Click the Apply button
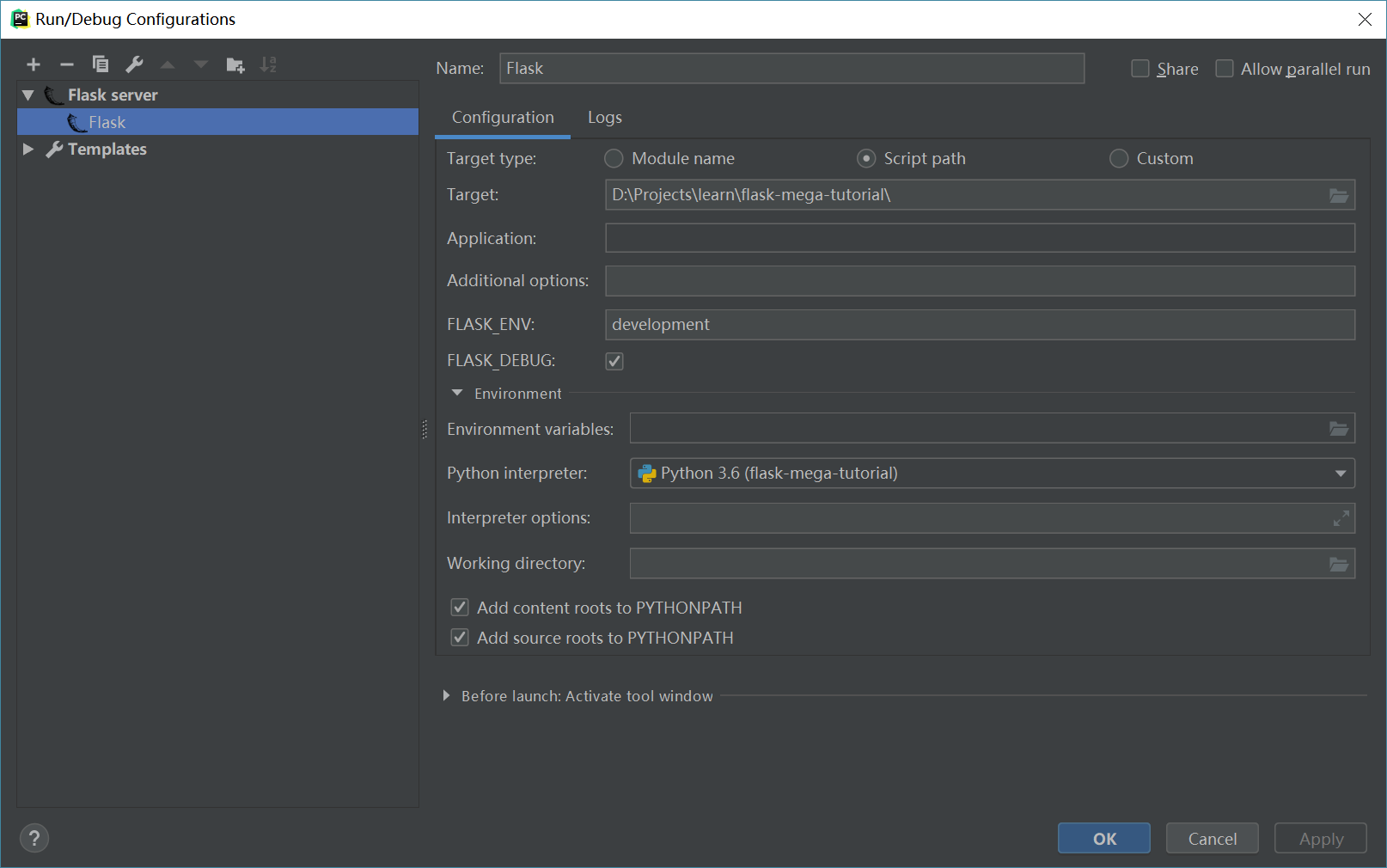This screenshot has width=1387, height=868. pyautogui.click(x=1320, y=838)
